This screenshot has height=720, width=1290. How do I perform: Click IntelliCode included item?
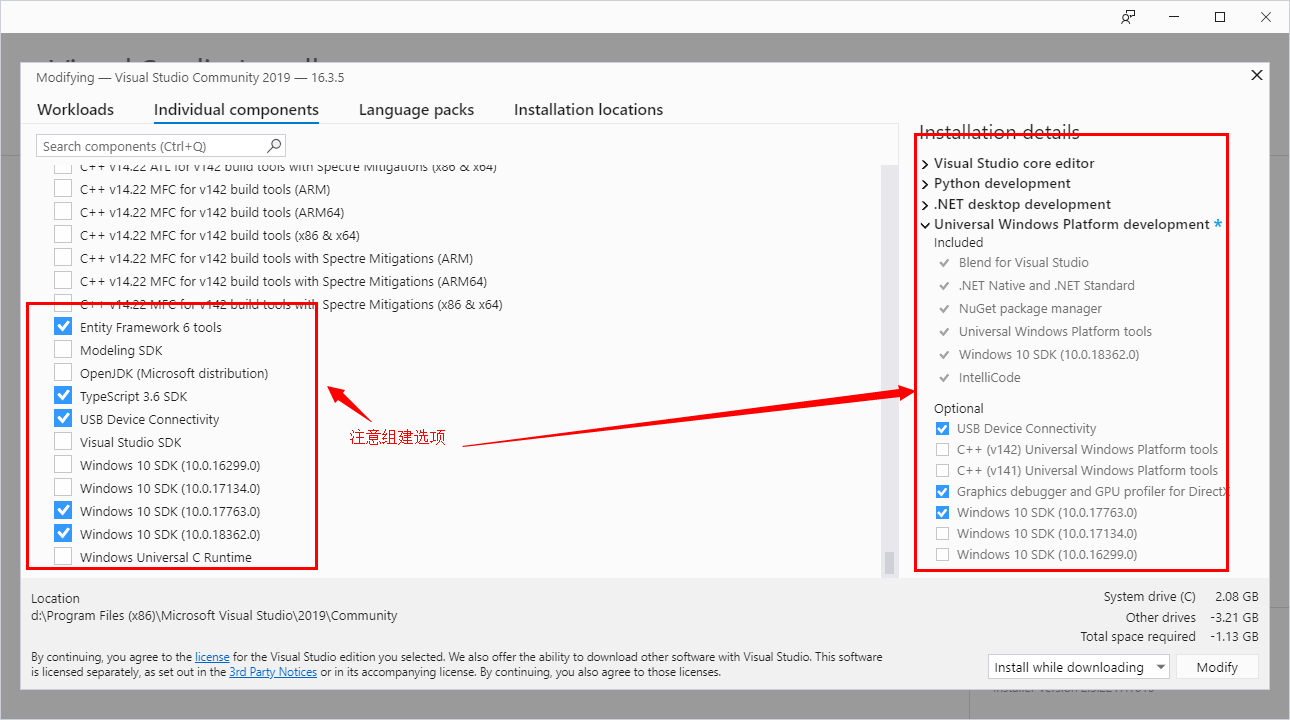tap(989, 377)
